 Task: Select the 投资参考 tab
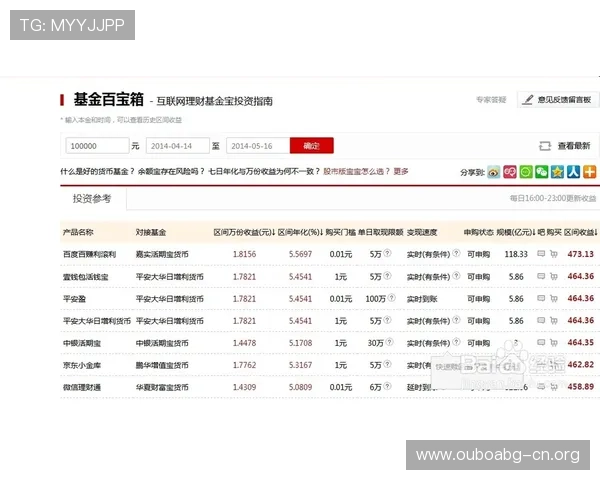click(92, 199)
